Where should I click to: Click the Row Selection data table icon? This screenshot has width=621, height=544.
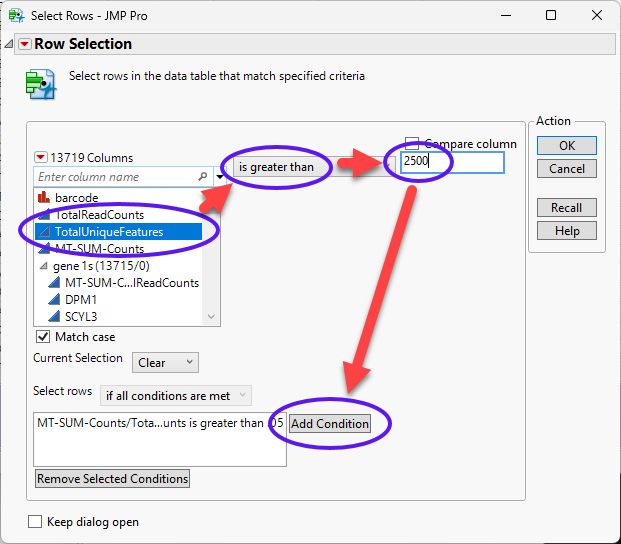[x=41, y=84]
